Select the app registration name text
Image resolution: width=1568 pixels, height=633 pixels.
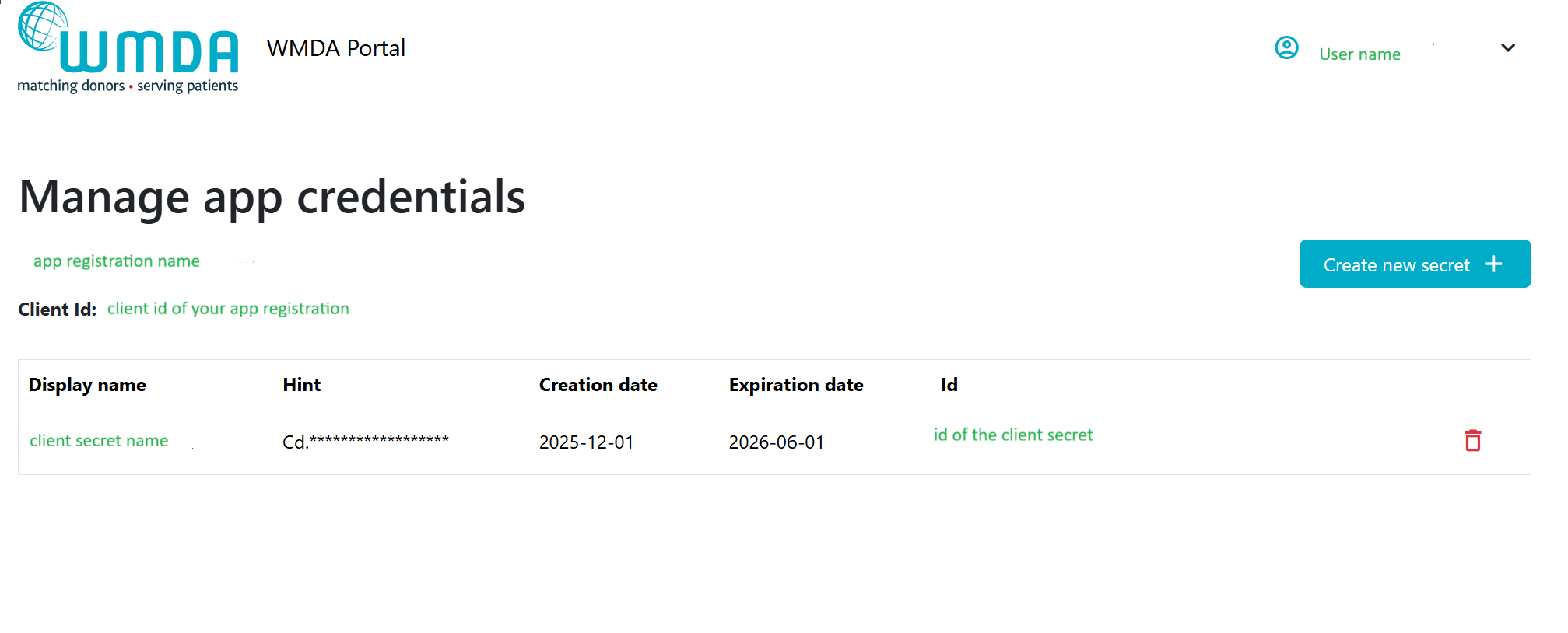[x=117, y=261]
